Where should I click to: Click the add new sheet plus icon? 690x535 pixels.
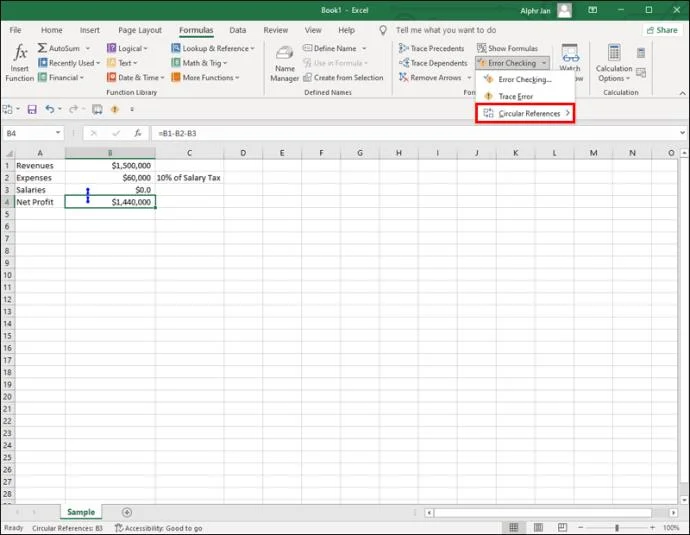click(127, 512)
